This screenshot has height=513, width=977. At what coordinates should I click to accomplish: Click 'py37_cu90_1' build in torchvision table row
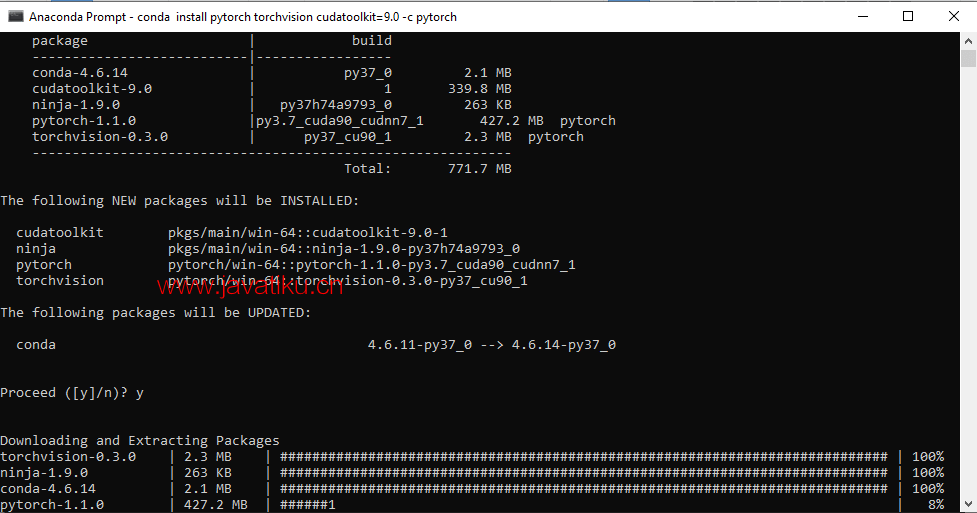348,137
